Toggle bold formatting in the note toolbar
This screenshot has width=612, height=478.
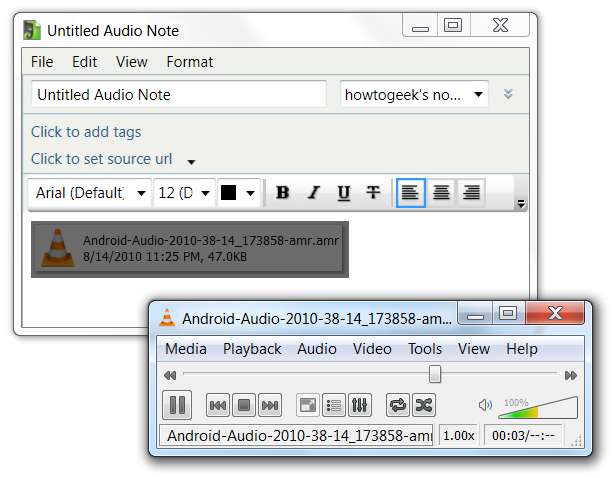click(283, 192)
